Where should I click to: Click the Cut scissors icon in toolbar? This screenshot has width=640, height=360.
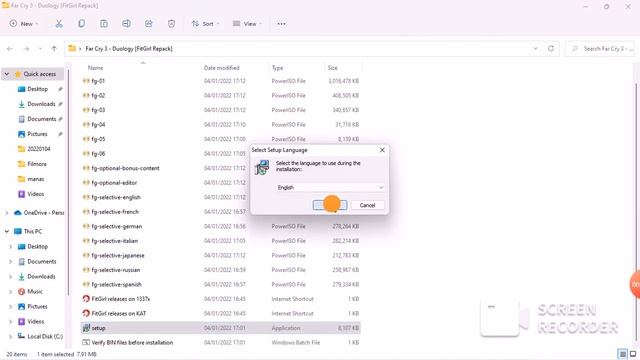[59, 24]
